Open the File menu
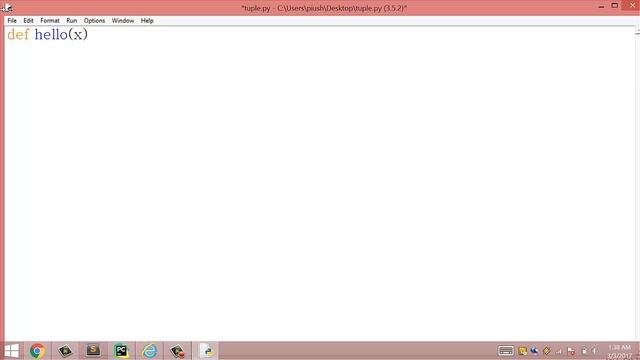This screenshot has height=360, width=640. (12, 20)
